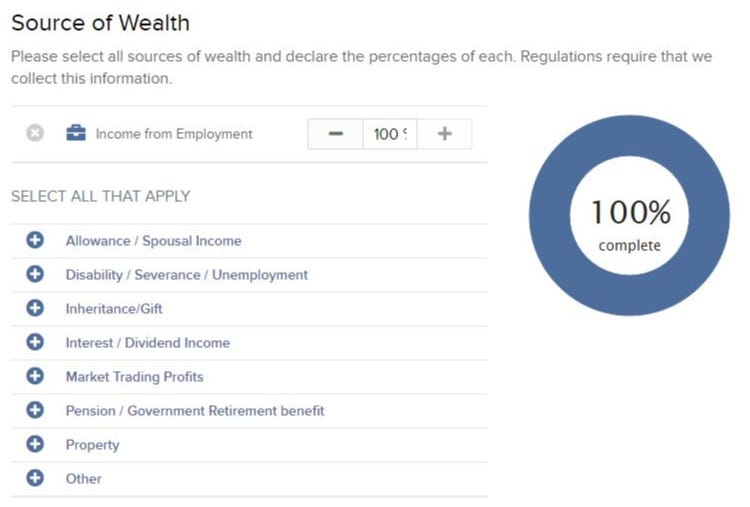Image resolution: width=750 pixels, height=507 pixels.
Task: Click the briefcase icon beside Income from Employment
Action: 76,133
